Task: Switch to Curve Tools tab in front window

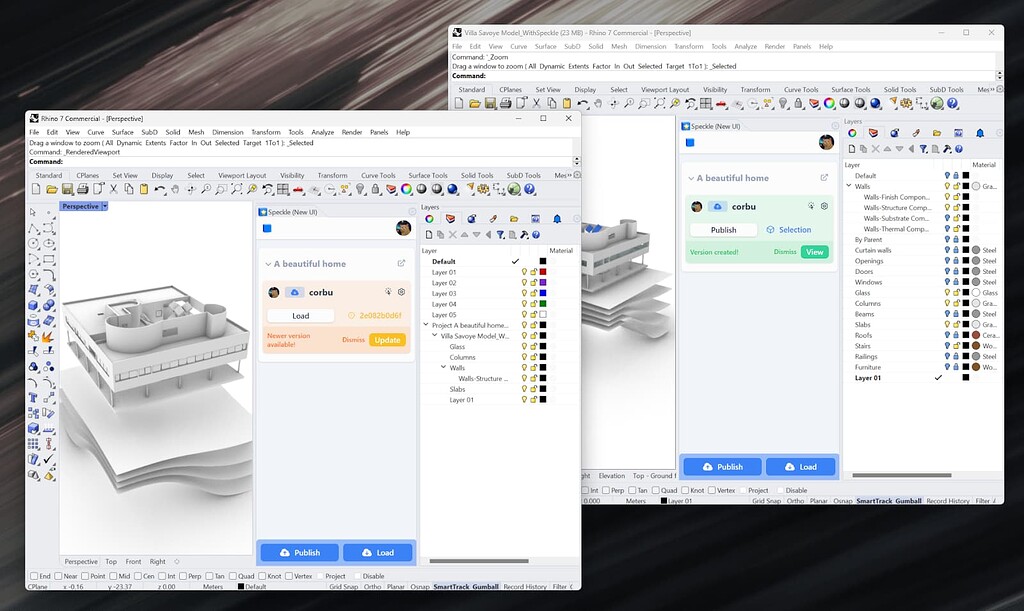Action: tap(378, 175)
